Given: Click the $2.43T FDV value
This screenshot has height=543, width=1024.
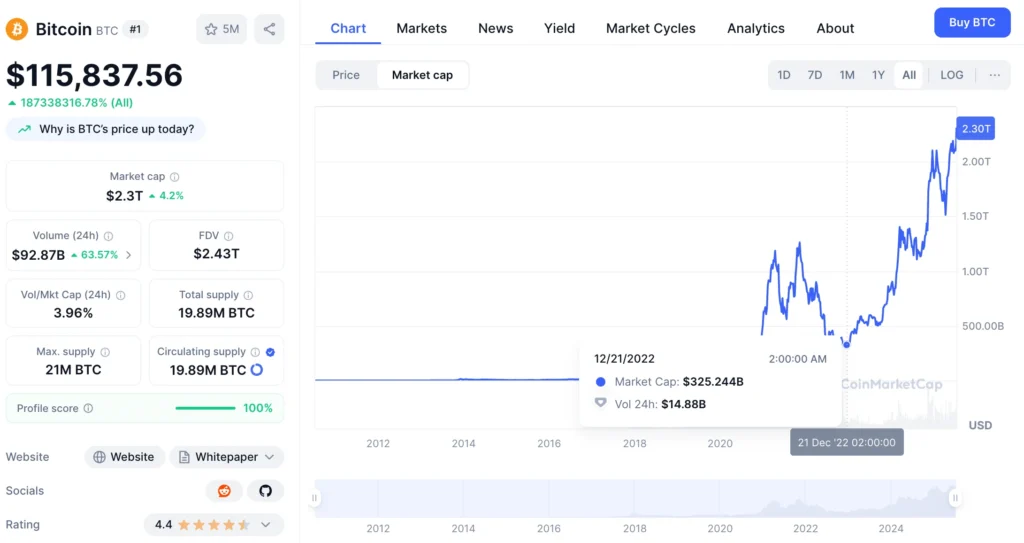Looking at the screenshot, I should [216, 254].
